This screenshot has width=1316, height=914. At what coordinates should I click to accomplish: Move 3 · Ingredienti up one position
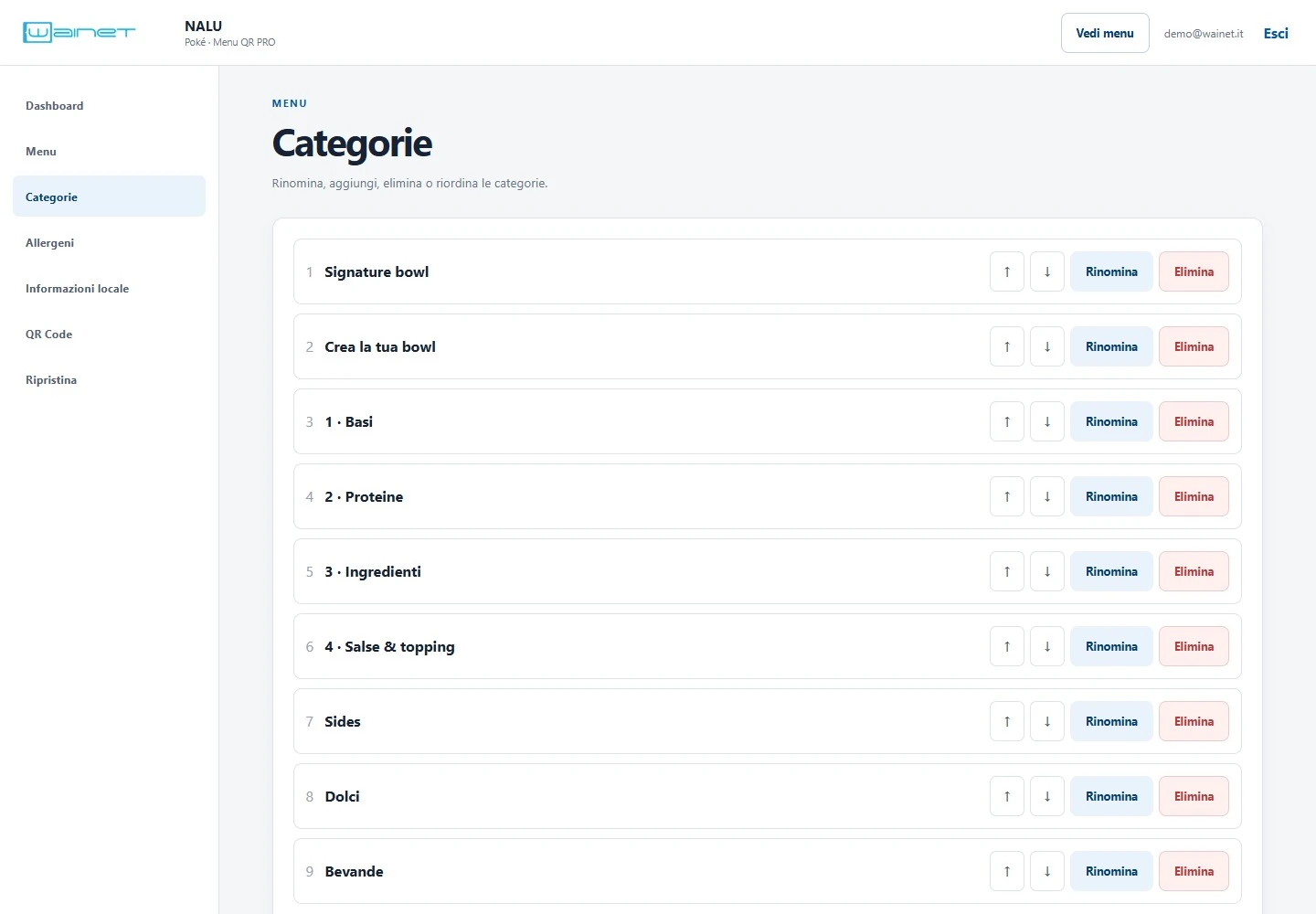(1007, 571)
